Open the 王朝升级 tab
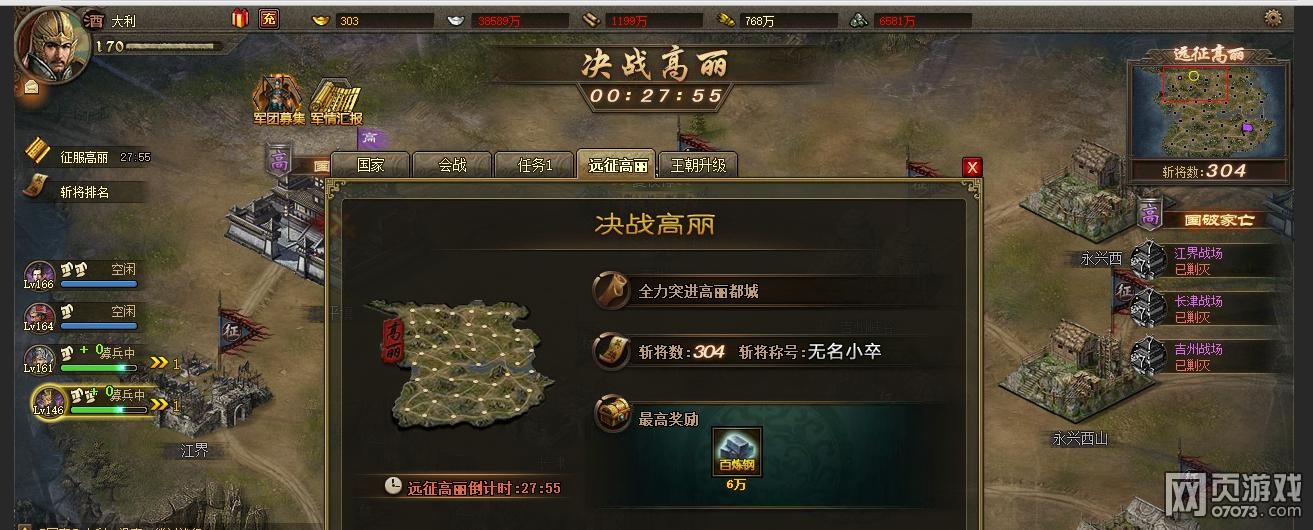Screen dimensions: 1313x530 (698, 165)
